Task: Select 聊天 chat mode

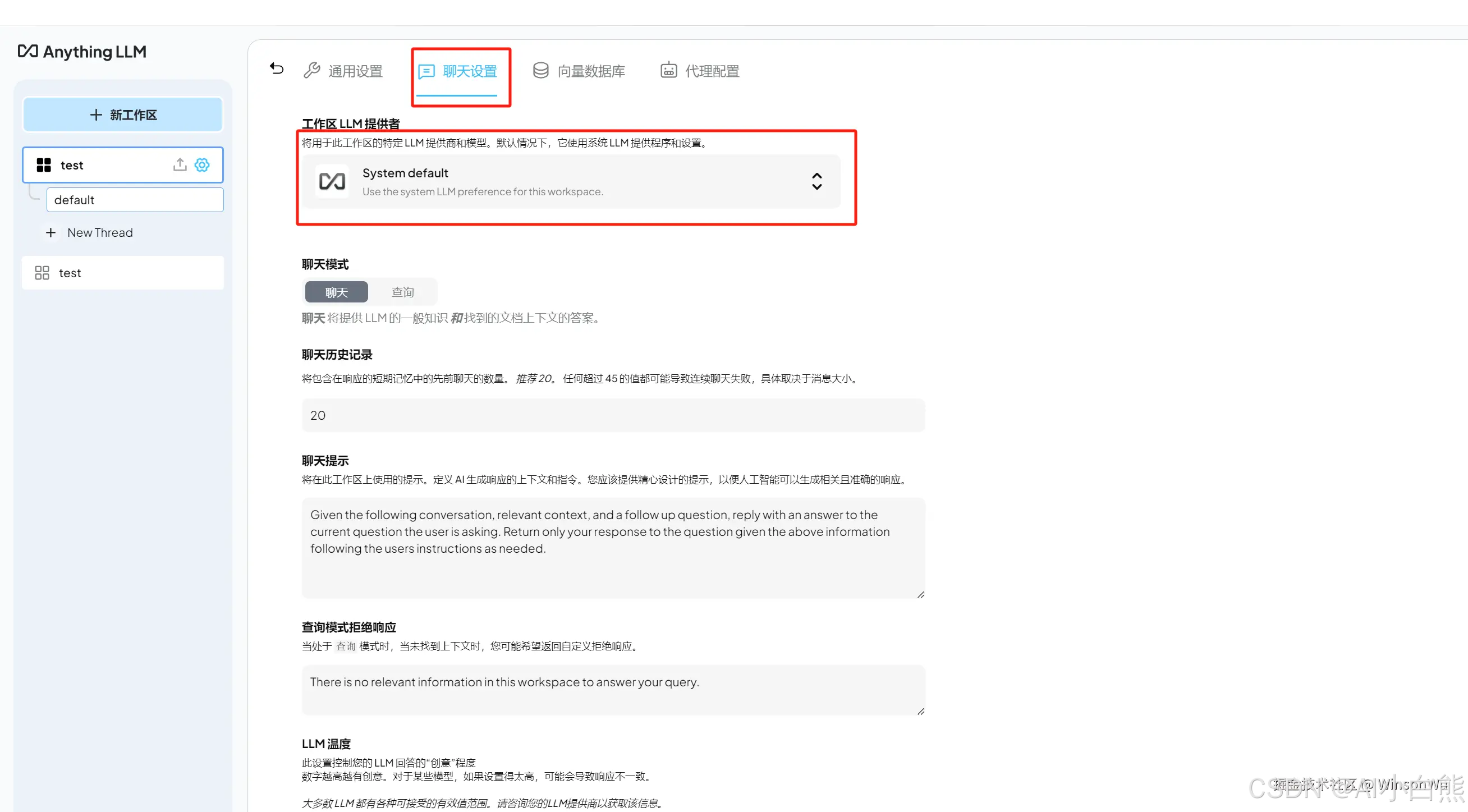Action: coord(336,292)
